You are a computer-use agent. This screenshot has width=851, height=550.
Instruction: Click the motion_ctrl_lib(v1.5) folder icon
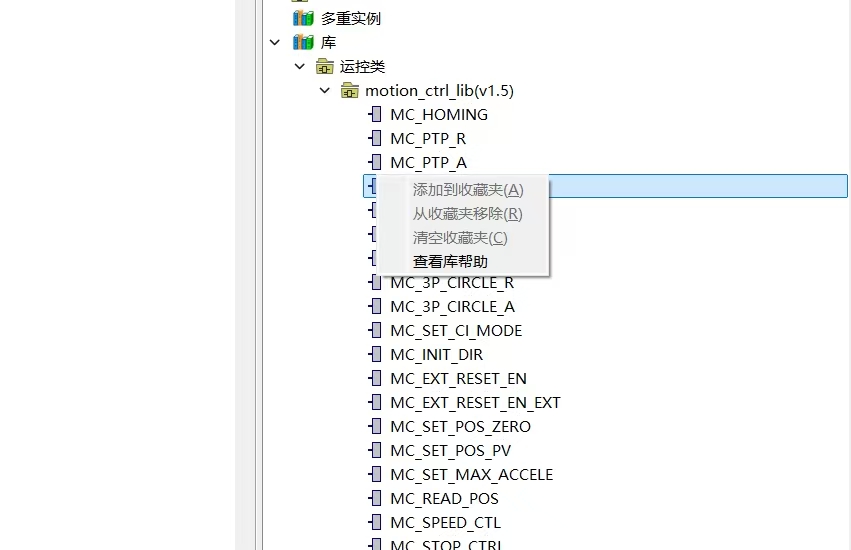coord(350,90)
